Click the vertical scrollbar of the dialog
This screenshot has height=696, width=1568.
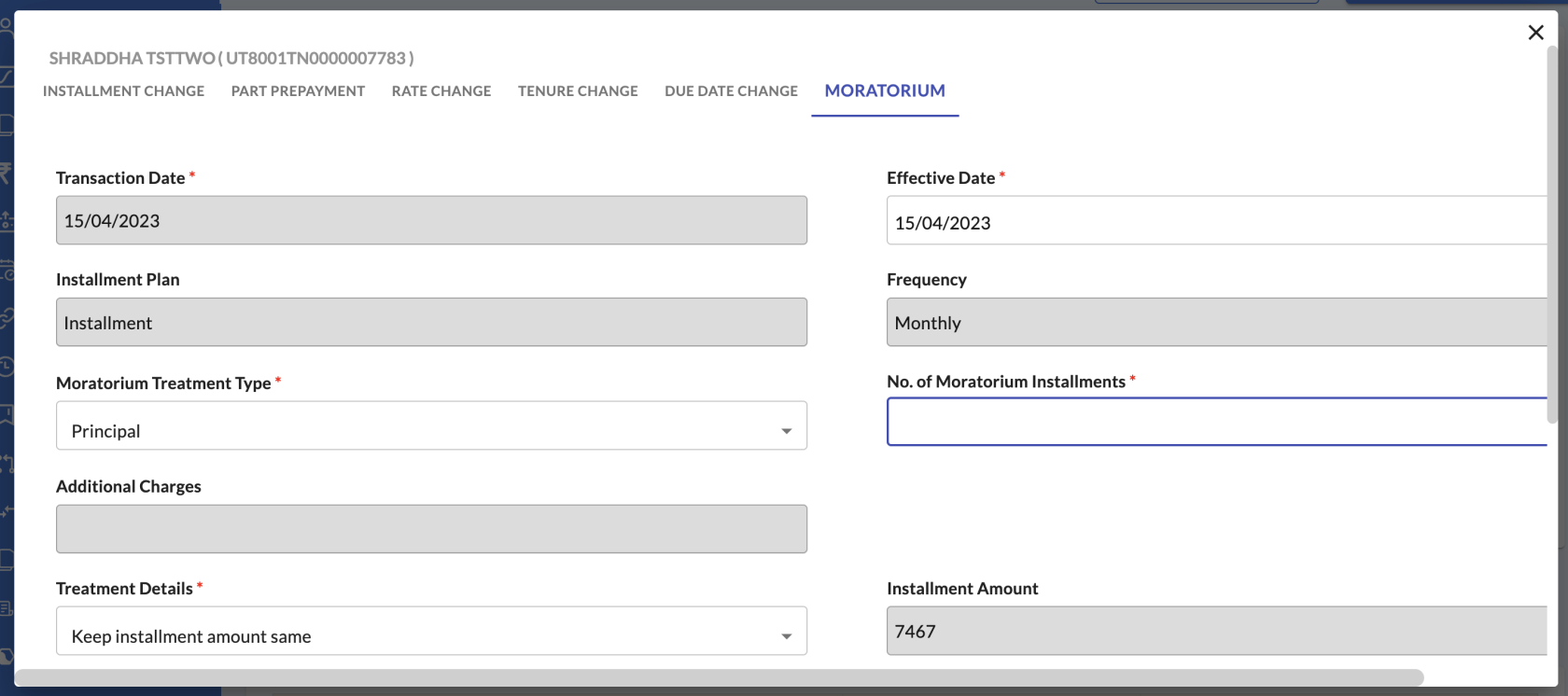tap(1553, 233)
